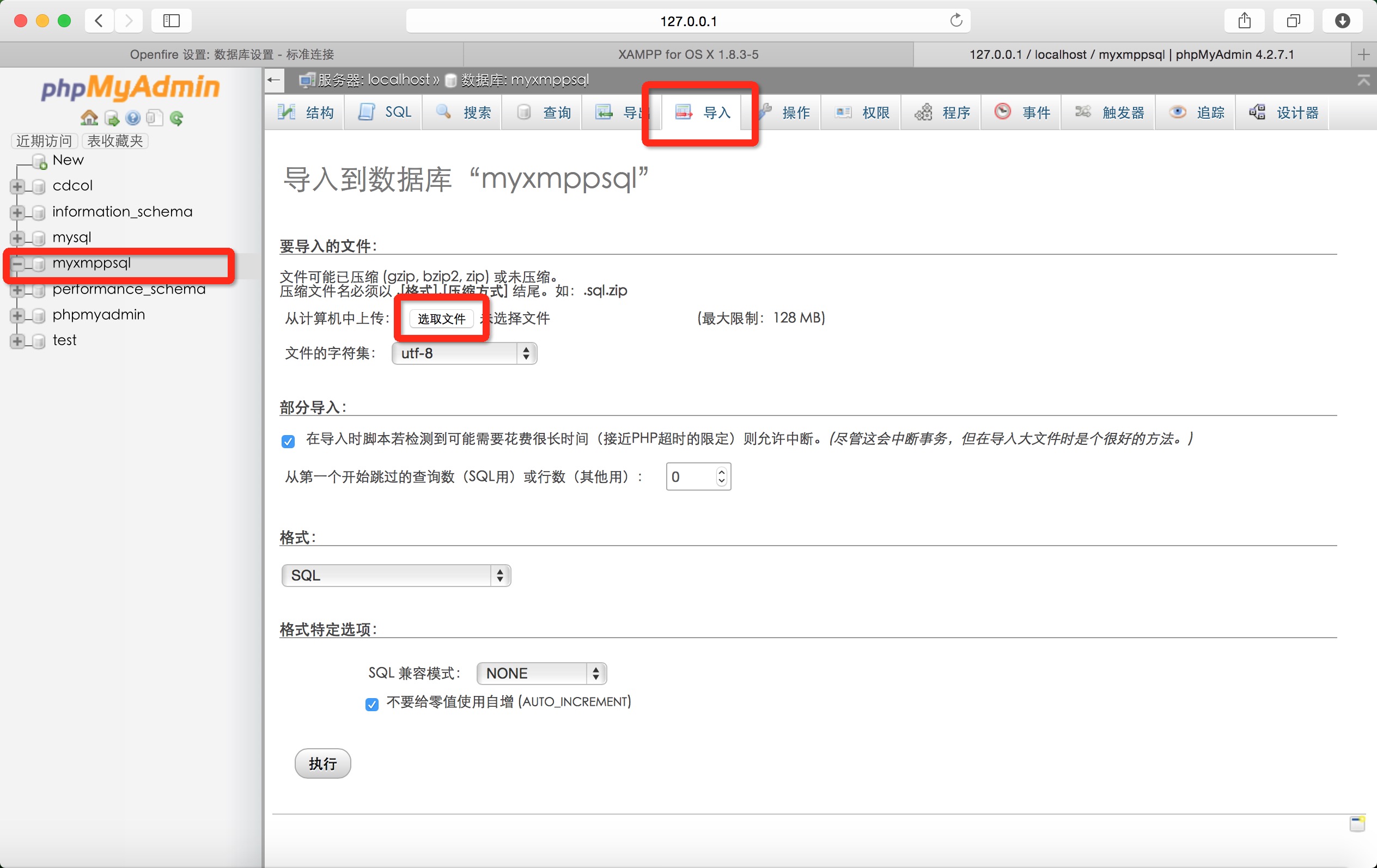Select the test database

(65, 340)
